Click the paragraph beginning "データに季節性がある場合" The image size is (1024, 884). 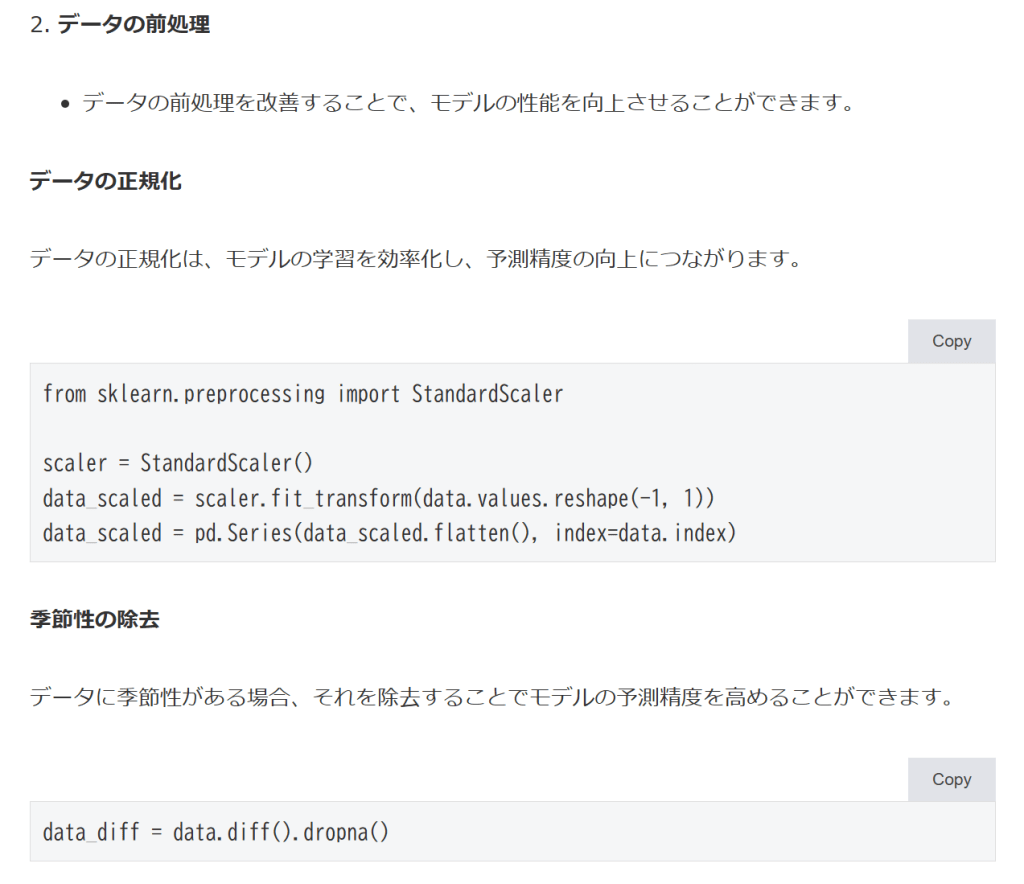point(490,697)
